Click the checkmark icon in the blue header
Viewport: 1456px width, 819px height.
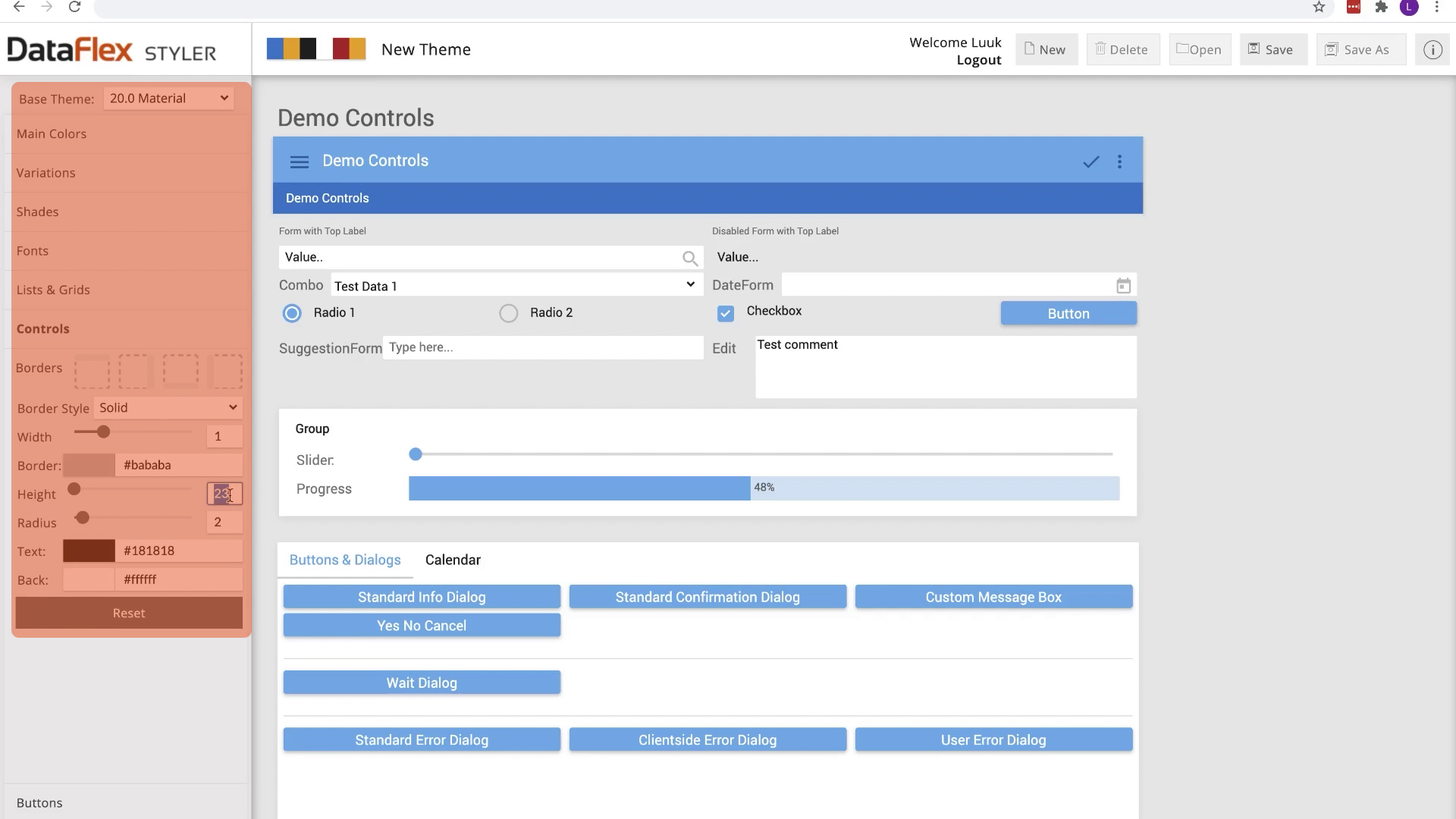[1090, 162]
